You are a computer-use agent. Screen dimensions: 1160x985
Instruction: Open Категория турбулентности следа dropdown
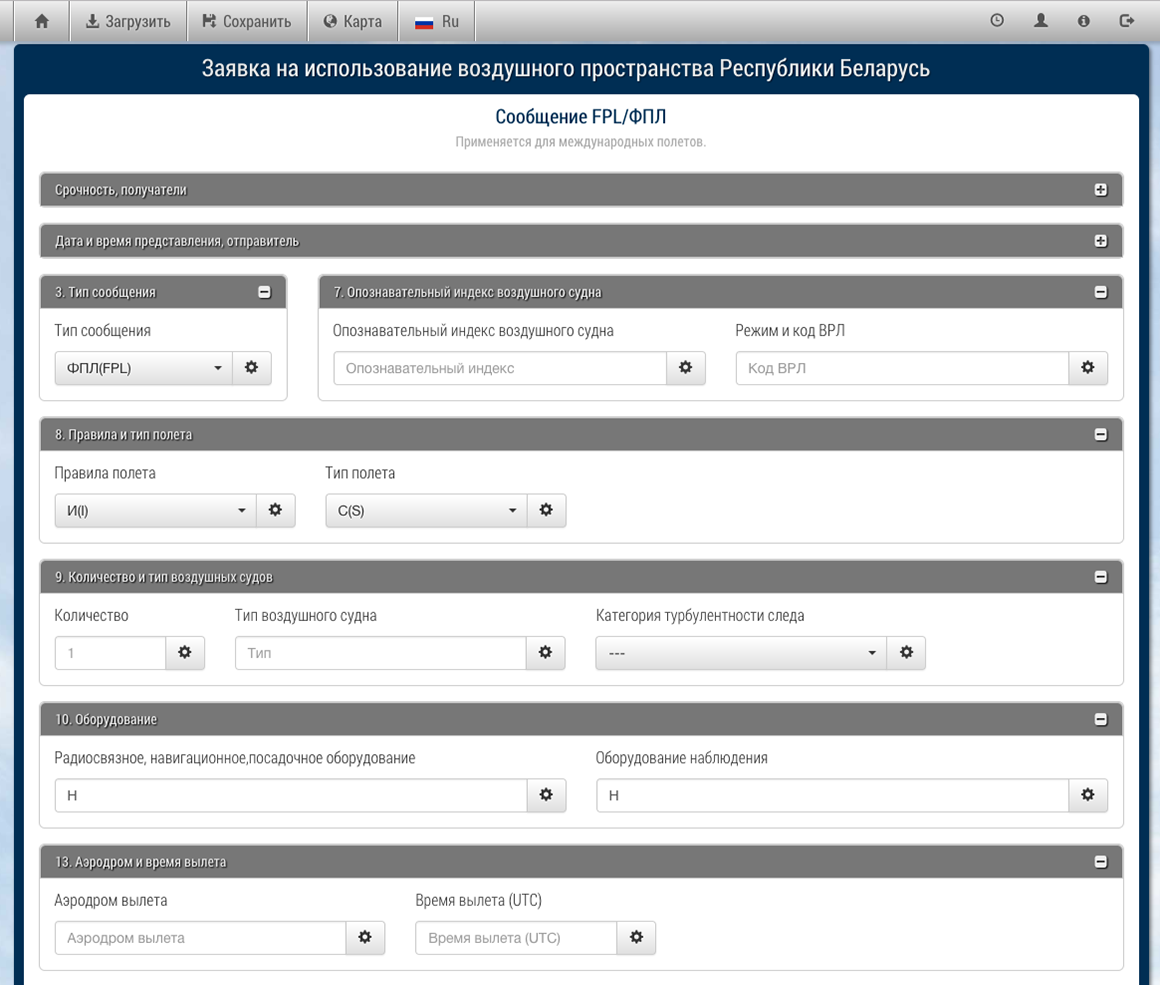click(740, 653)
